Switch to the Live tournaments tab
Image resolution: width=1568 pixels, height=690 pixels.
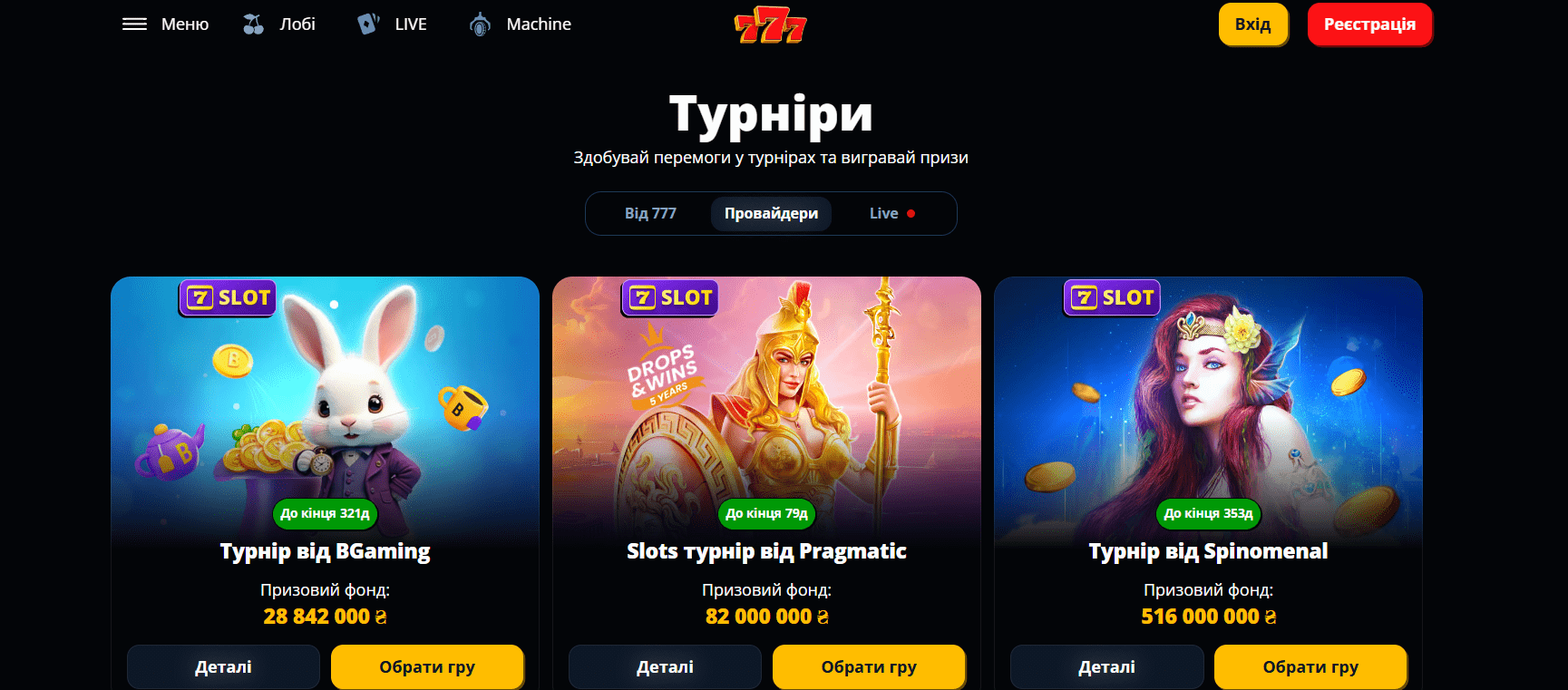(x=892, y=213)
